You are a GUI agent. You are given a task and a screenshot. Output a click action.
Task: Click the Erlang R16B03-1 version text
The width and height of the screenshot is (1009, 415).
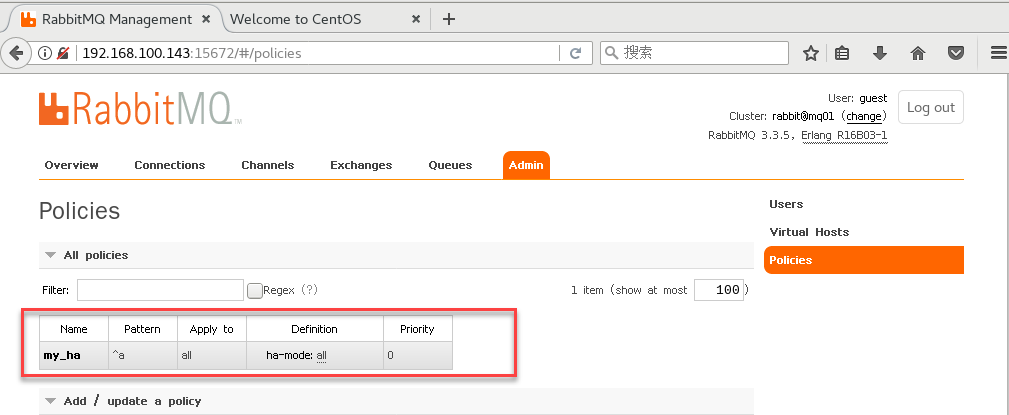(x=844, y=136)
